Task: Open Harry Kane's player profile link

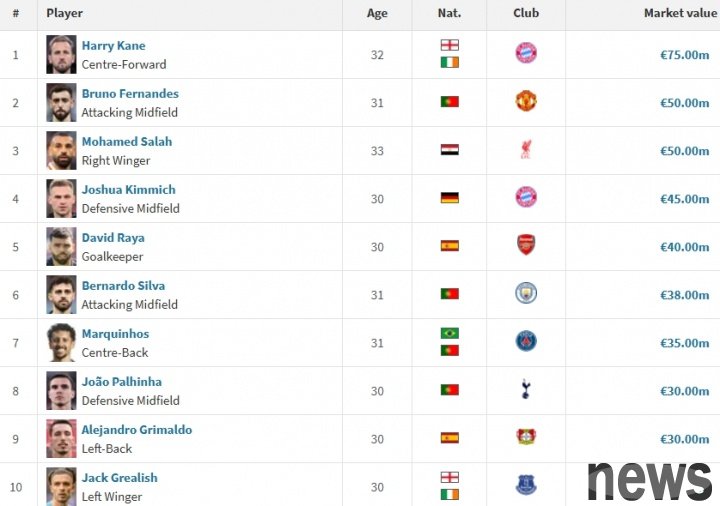Action: tap(113, 46)
